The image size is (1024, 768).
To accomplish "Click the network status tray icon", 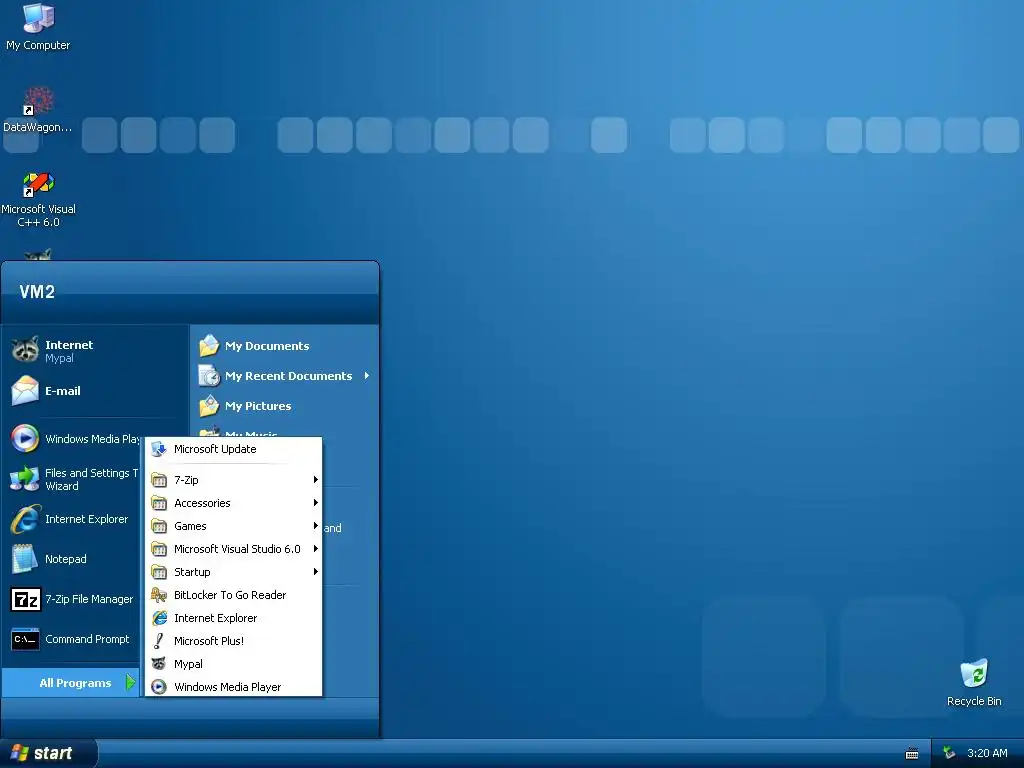I will point(949,753).
